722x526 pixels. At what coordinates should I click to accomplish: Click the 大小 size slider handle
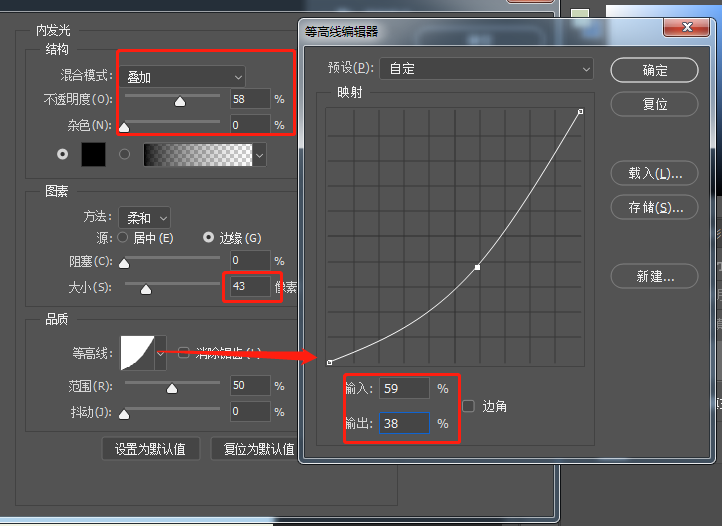[146, 289]
